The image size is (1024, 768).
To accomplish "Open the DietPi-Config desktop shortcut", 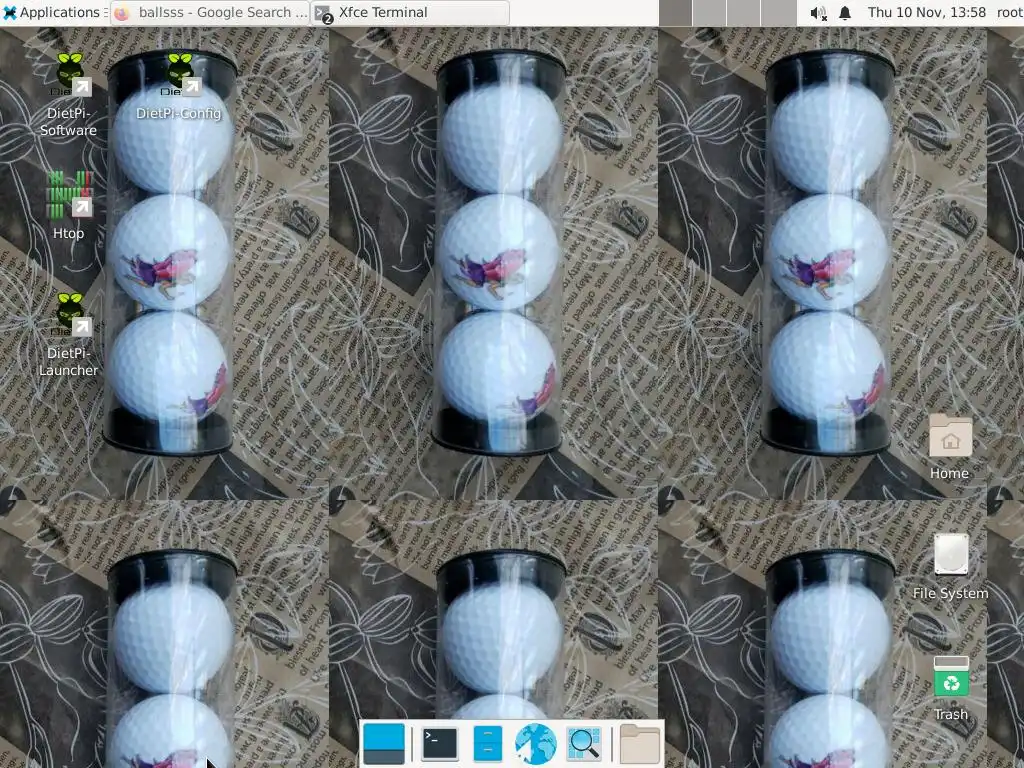I will point(179,86).
